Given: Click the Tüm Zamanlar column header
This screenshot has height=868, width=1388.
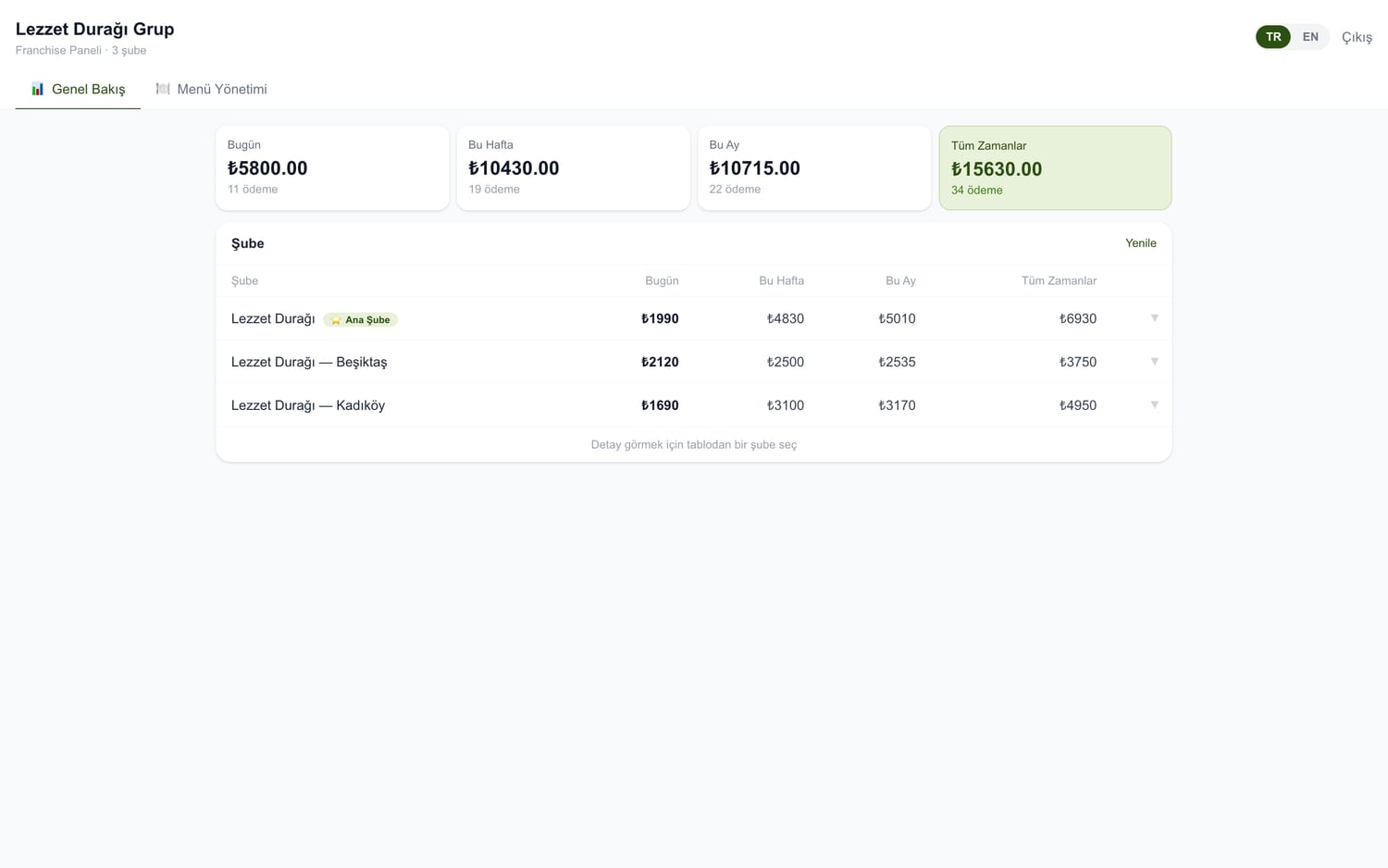Looking at the screenshot, I should click(x=1059, y=280).
